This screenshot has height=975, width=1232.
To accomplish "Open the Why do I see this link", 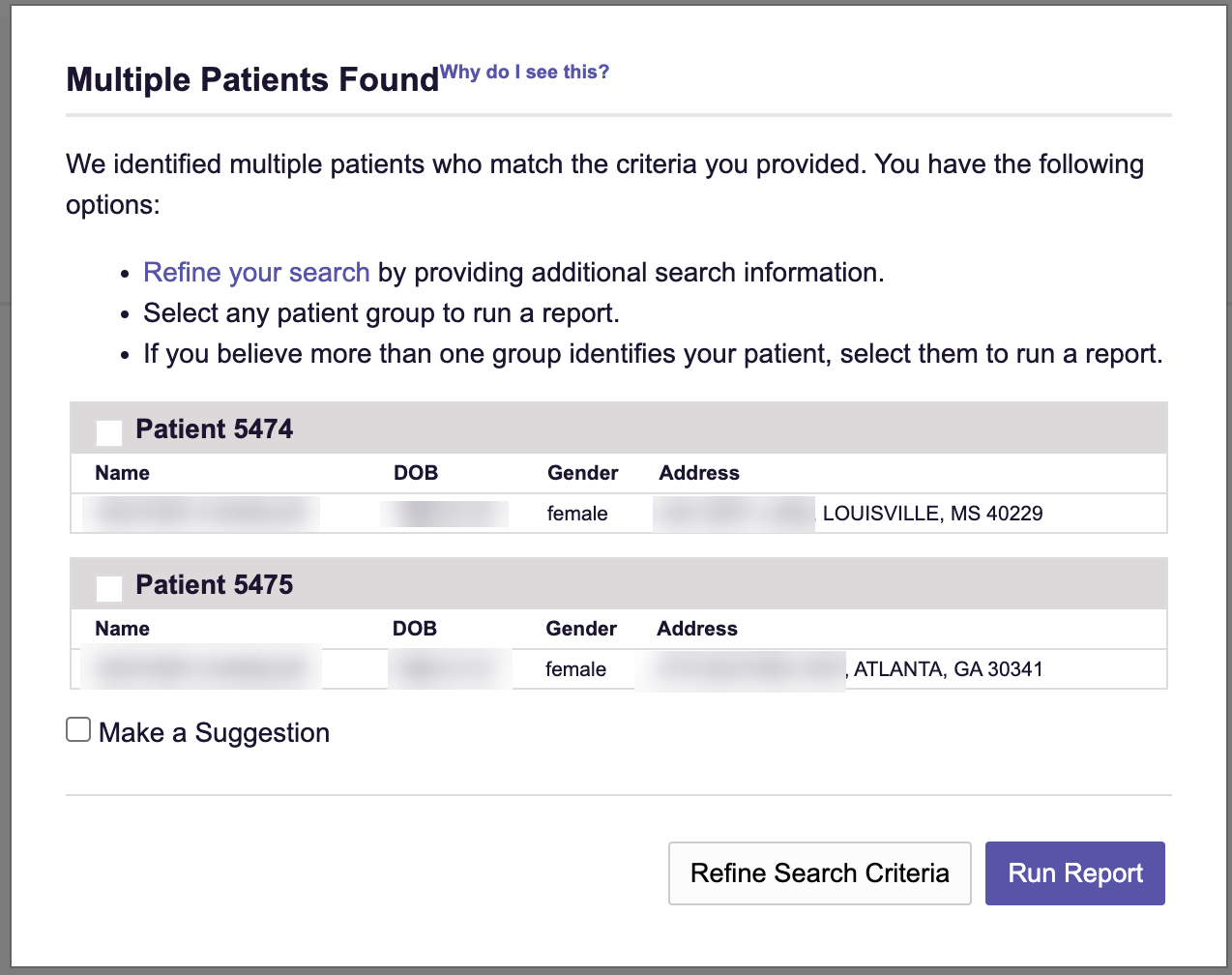I will tap(525, 72).
